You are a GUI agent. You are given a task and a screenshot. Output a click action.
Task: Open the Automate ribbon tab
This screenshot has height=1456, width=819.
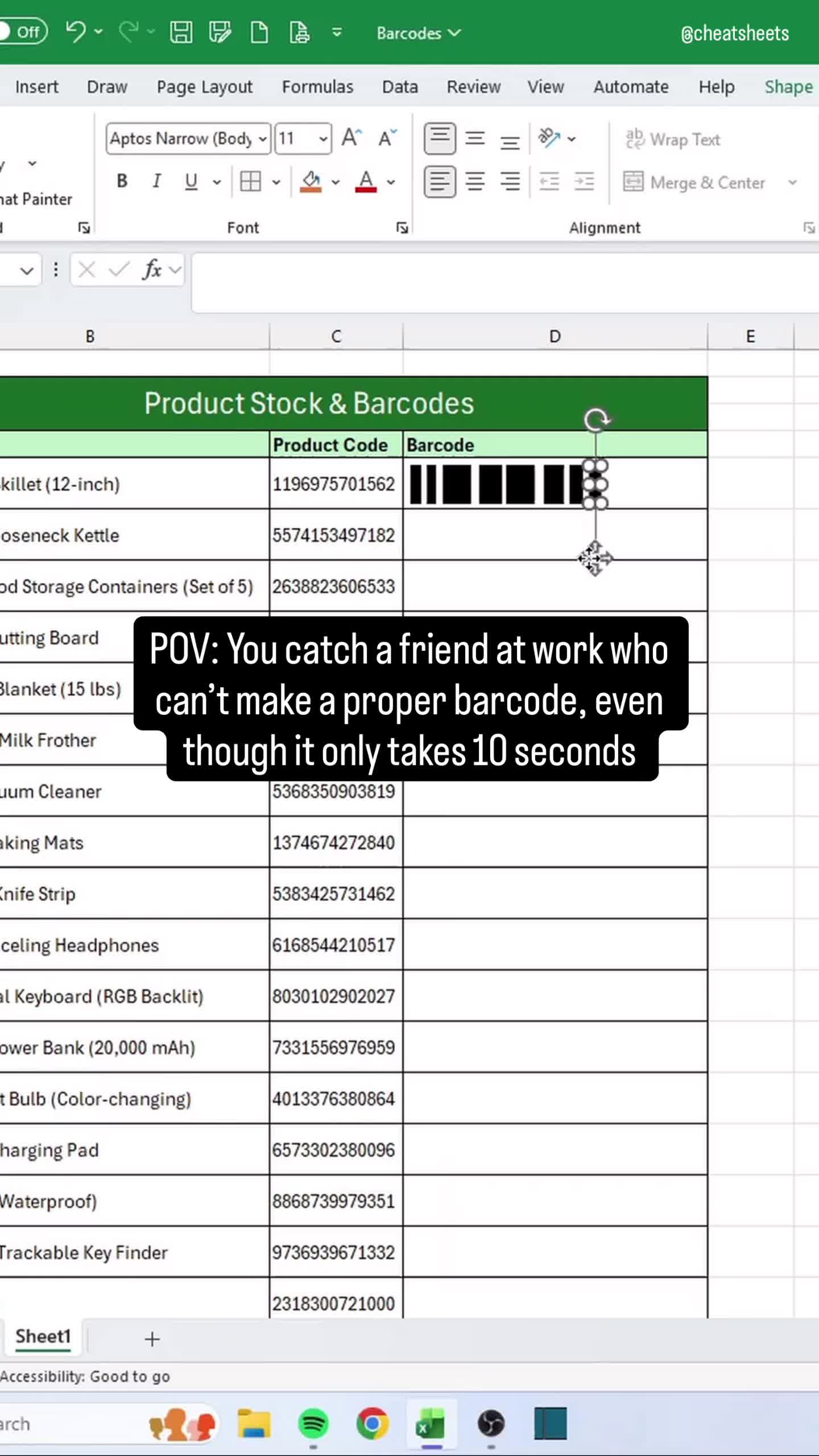pos(631,86)
